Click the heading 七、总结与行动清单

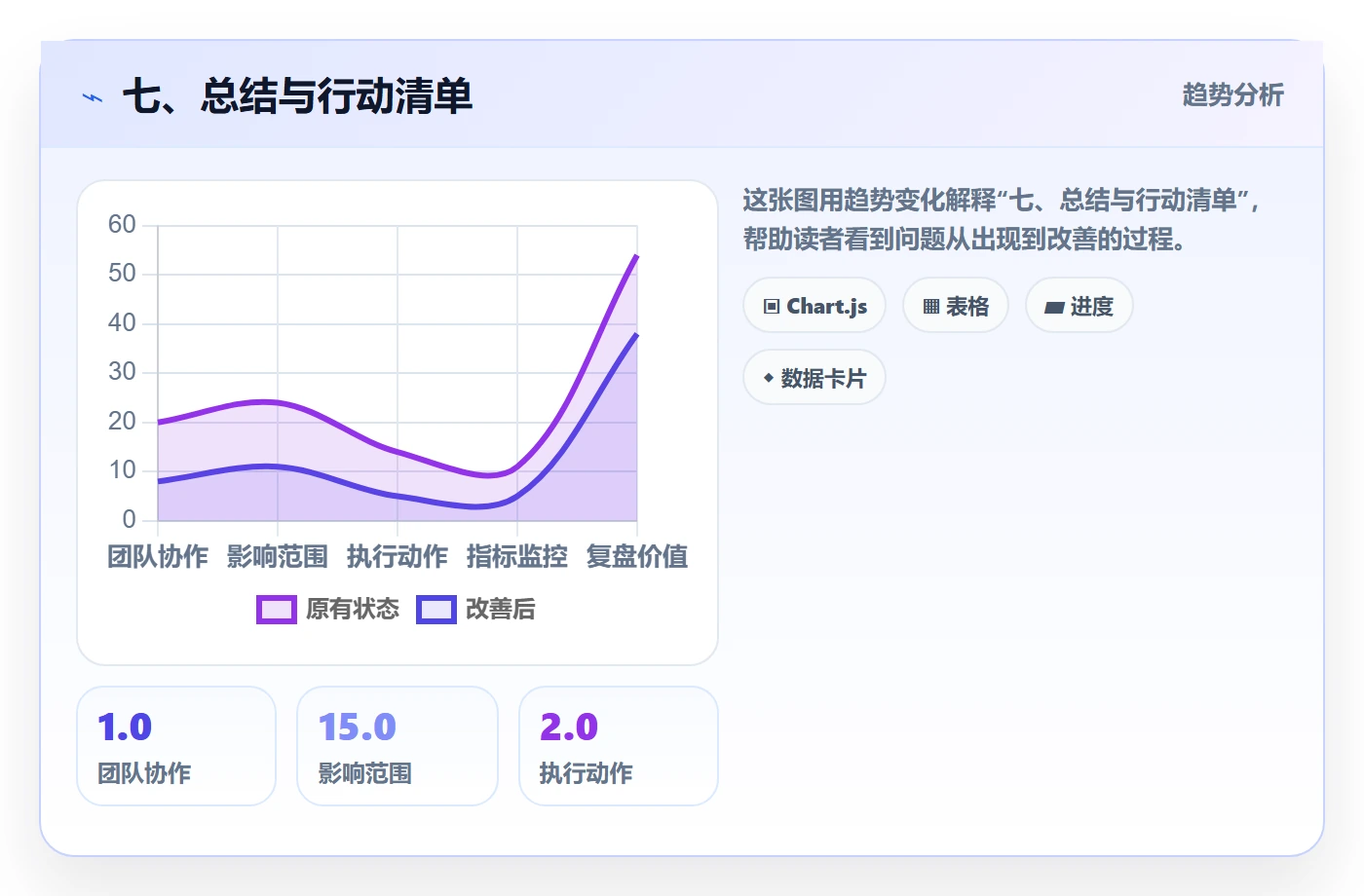[x=298, y=96]
